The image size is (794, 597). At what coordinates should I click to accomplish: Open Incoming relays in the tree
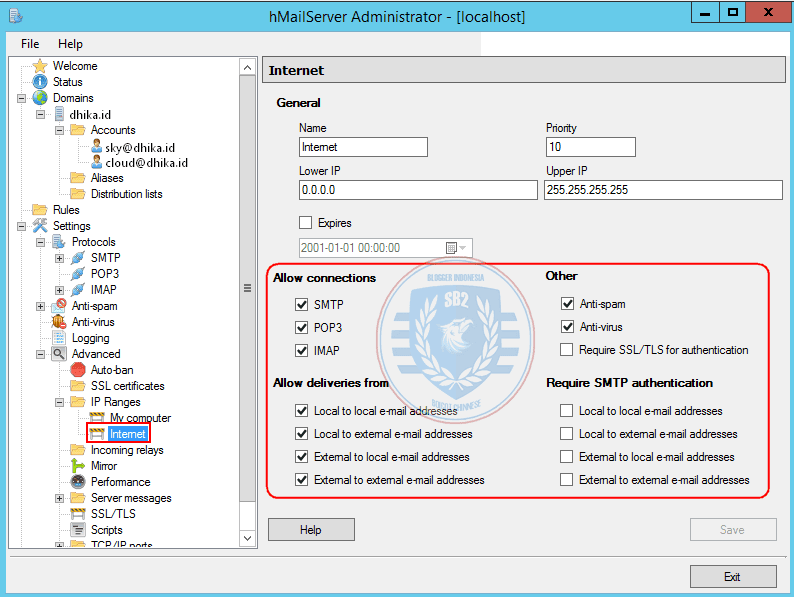pyautogui.click(x=127, y=450)
